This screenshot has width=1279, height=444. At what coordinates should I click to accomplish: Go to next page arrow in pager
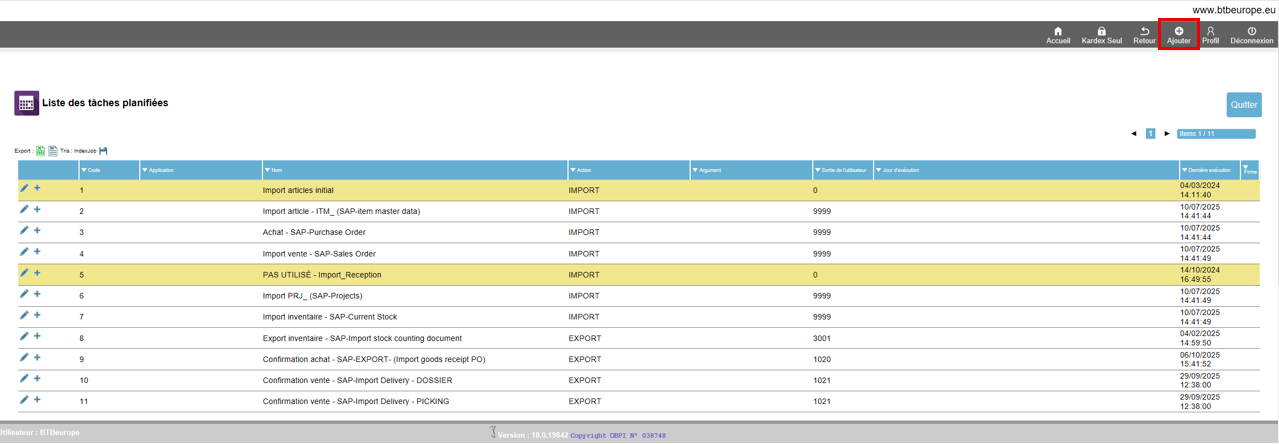pos(1166,134)
